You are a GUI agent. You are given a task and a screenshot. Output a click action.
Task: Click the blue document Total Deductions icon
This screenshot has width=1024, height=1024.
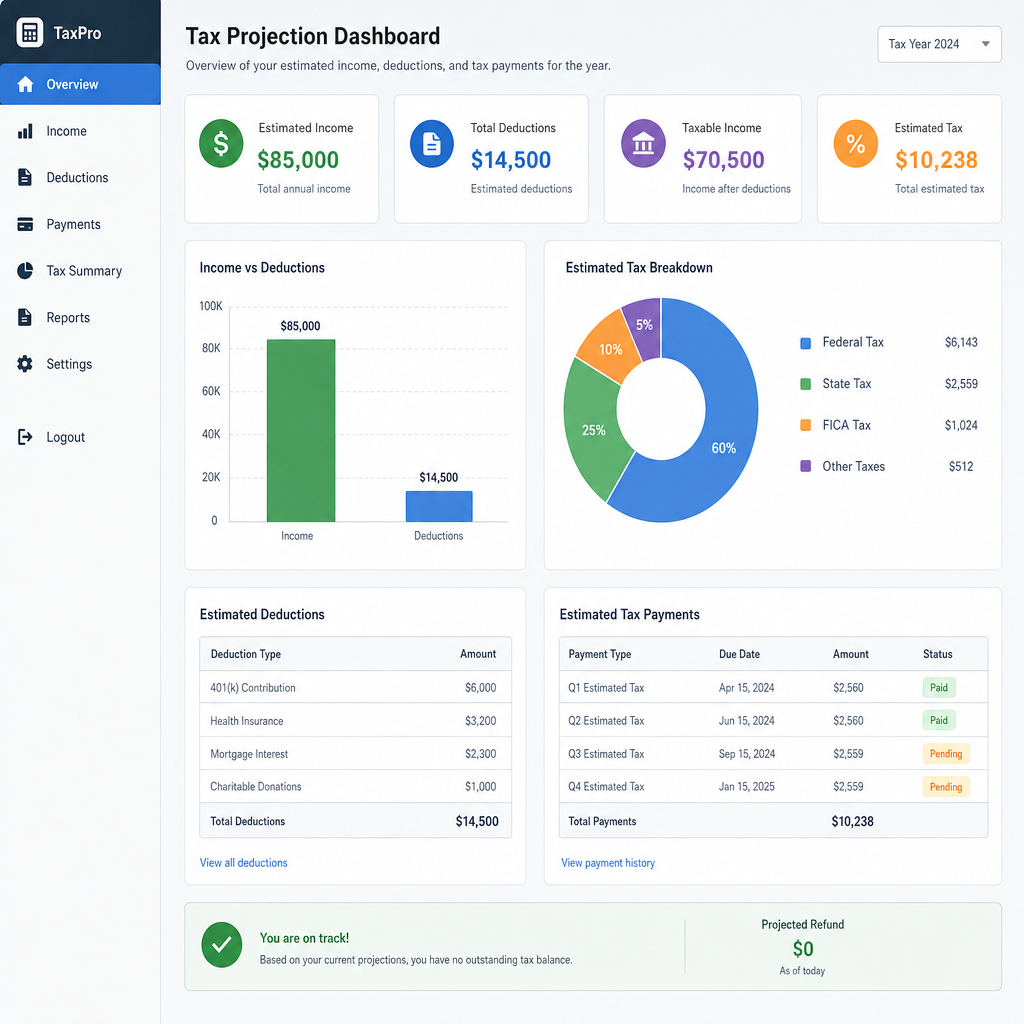[432, 144]
